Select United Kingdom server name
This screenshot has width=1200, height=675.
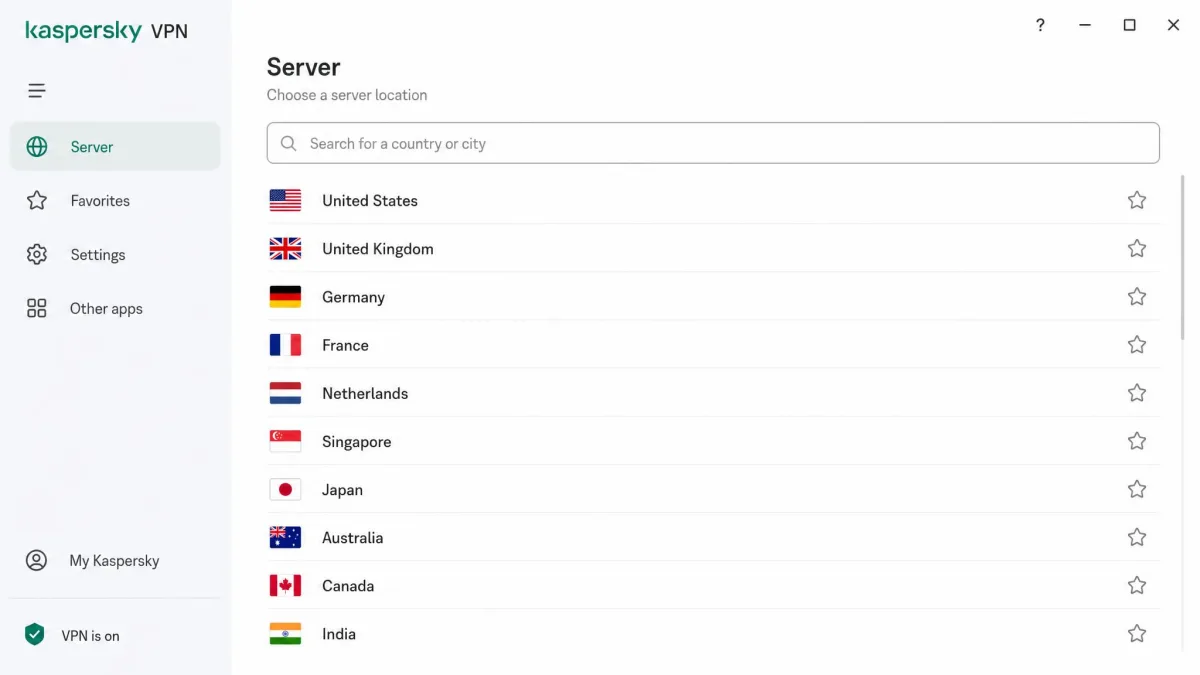coord(378,249)
